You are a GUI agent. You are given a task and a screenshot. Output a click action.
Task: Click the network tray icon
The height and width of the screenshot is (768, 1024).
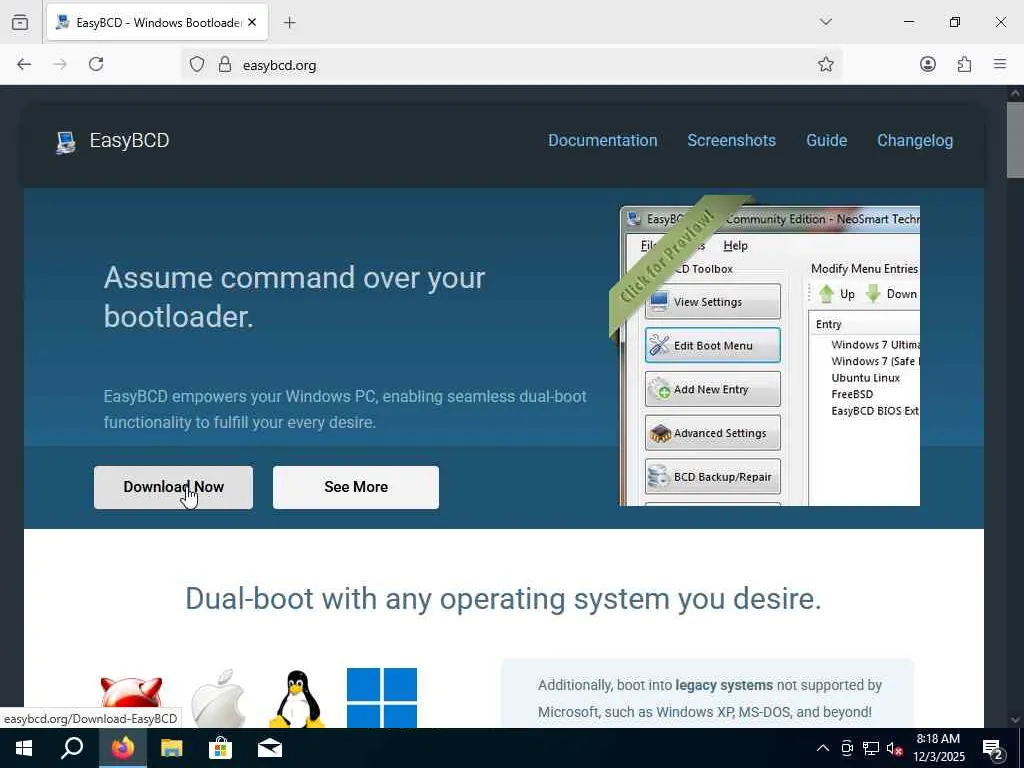[x=871, y=748]
